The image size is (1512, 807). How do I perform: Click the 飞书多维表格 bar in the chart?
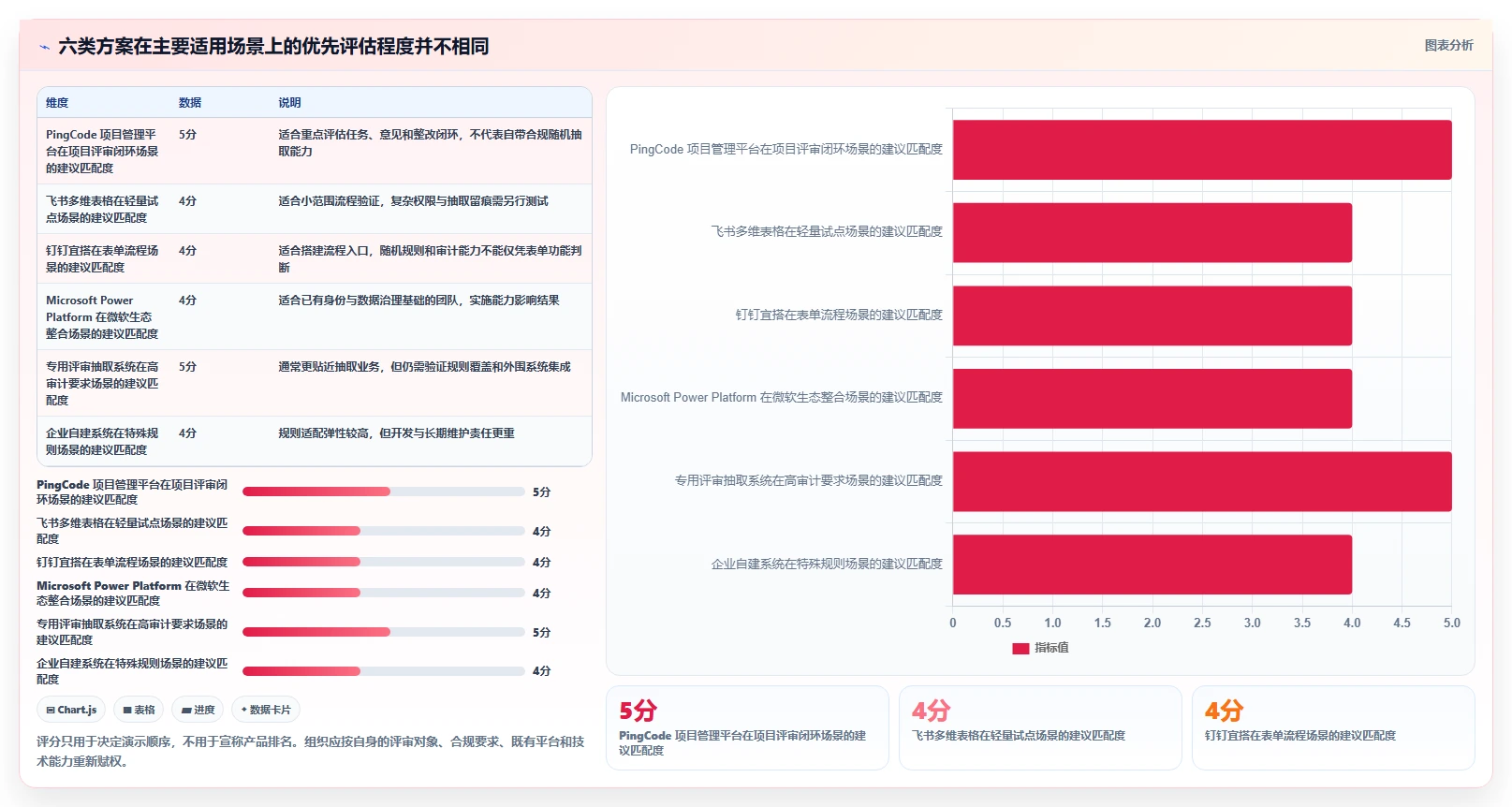pos(1152,232)
